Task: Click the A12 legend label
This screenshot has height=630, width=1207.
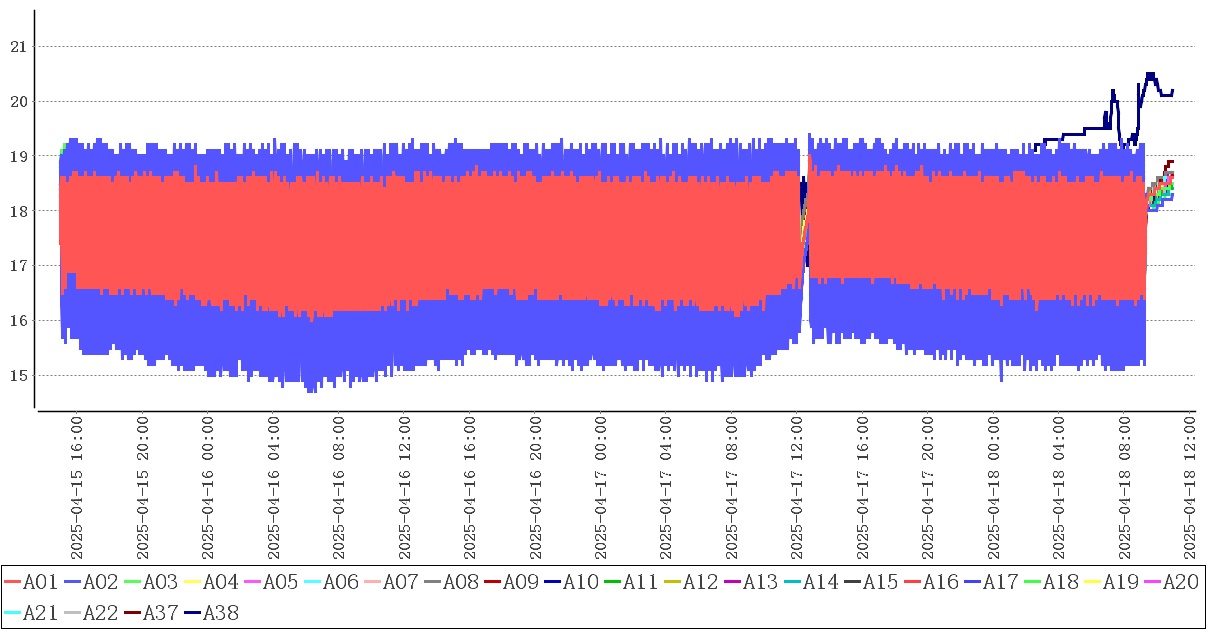Action: 700,582
